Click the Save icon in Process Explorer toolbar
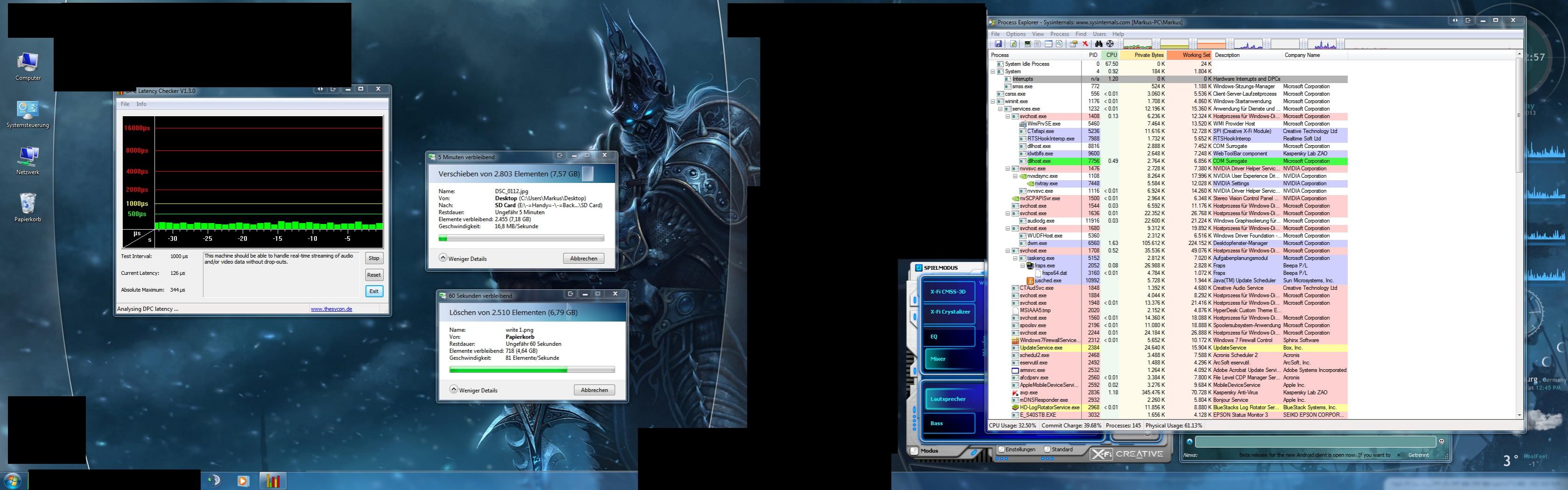 [998, 44]
